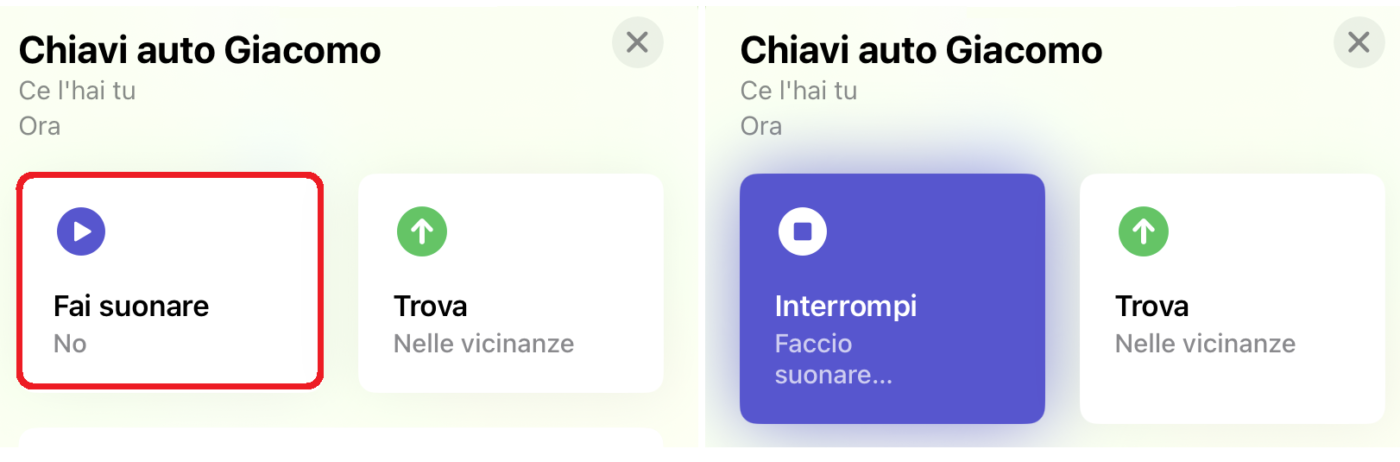1400x462 pixels.
Task: Click the Chiavi auto Giacomo title above Fai suonare
Action: point(200,50)
